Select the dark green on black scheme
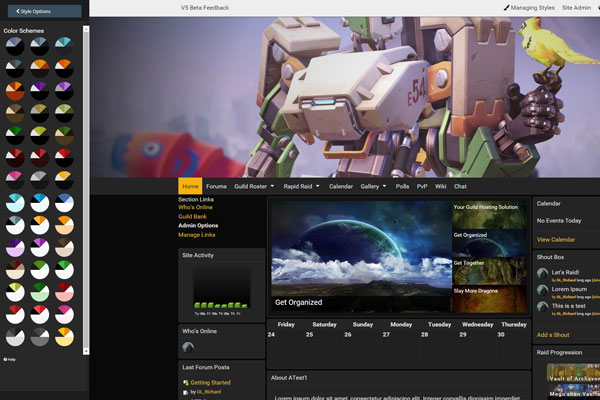This screenshot has width=600, height=400. [15, 136]
